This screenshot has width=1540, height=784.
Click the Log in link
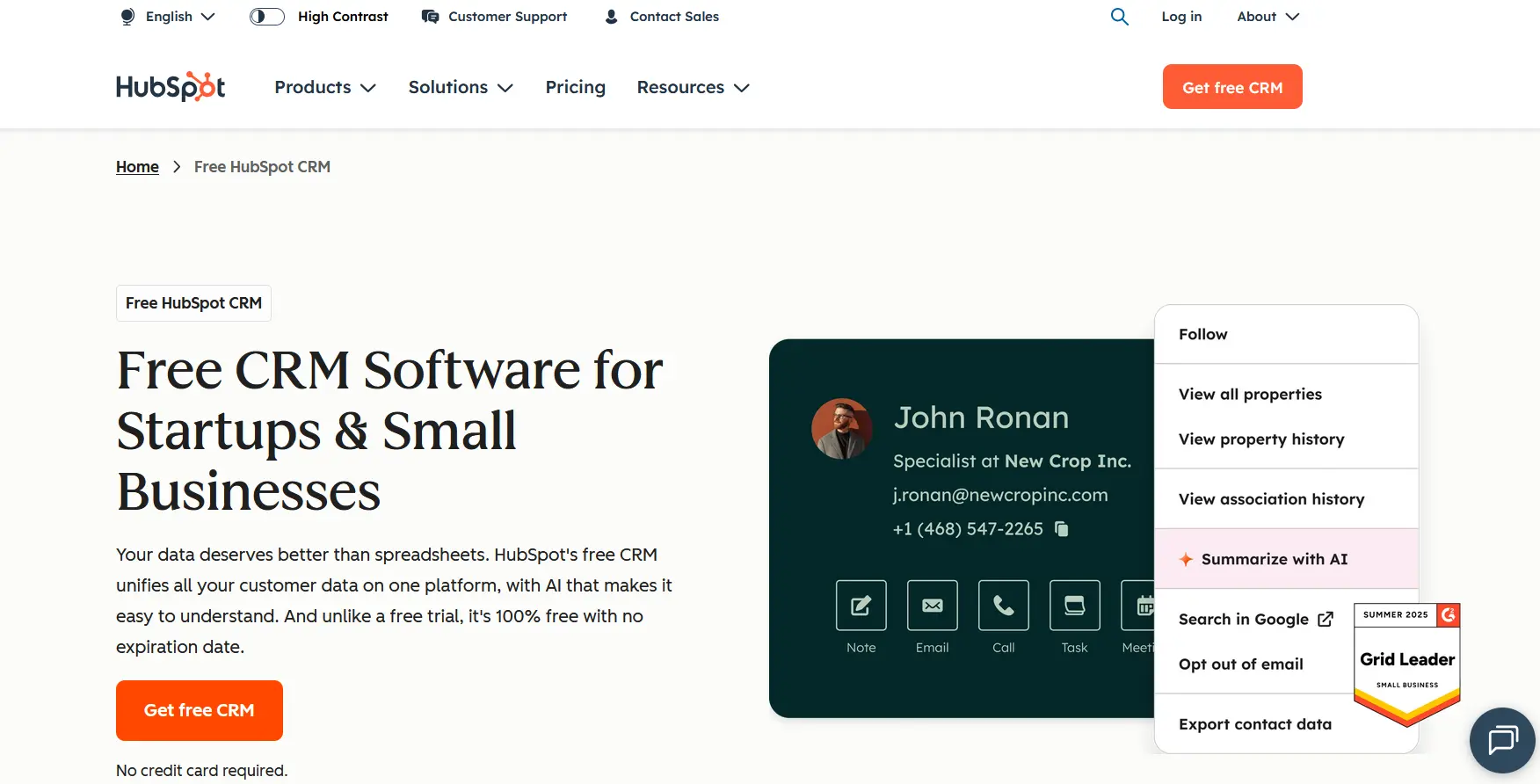click(1181, 17)
